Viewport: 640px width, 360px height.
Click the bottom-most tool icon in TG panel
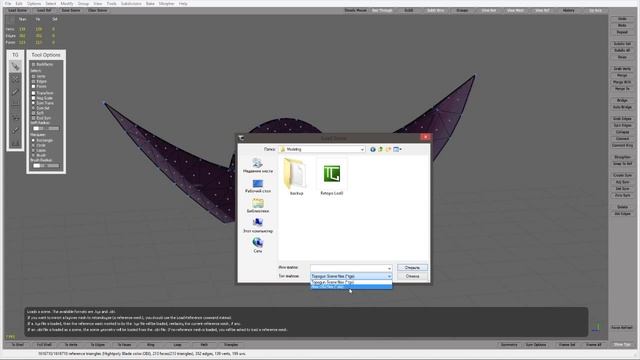click(15, 143)
